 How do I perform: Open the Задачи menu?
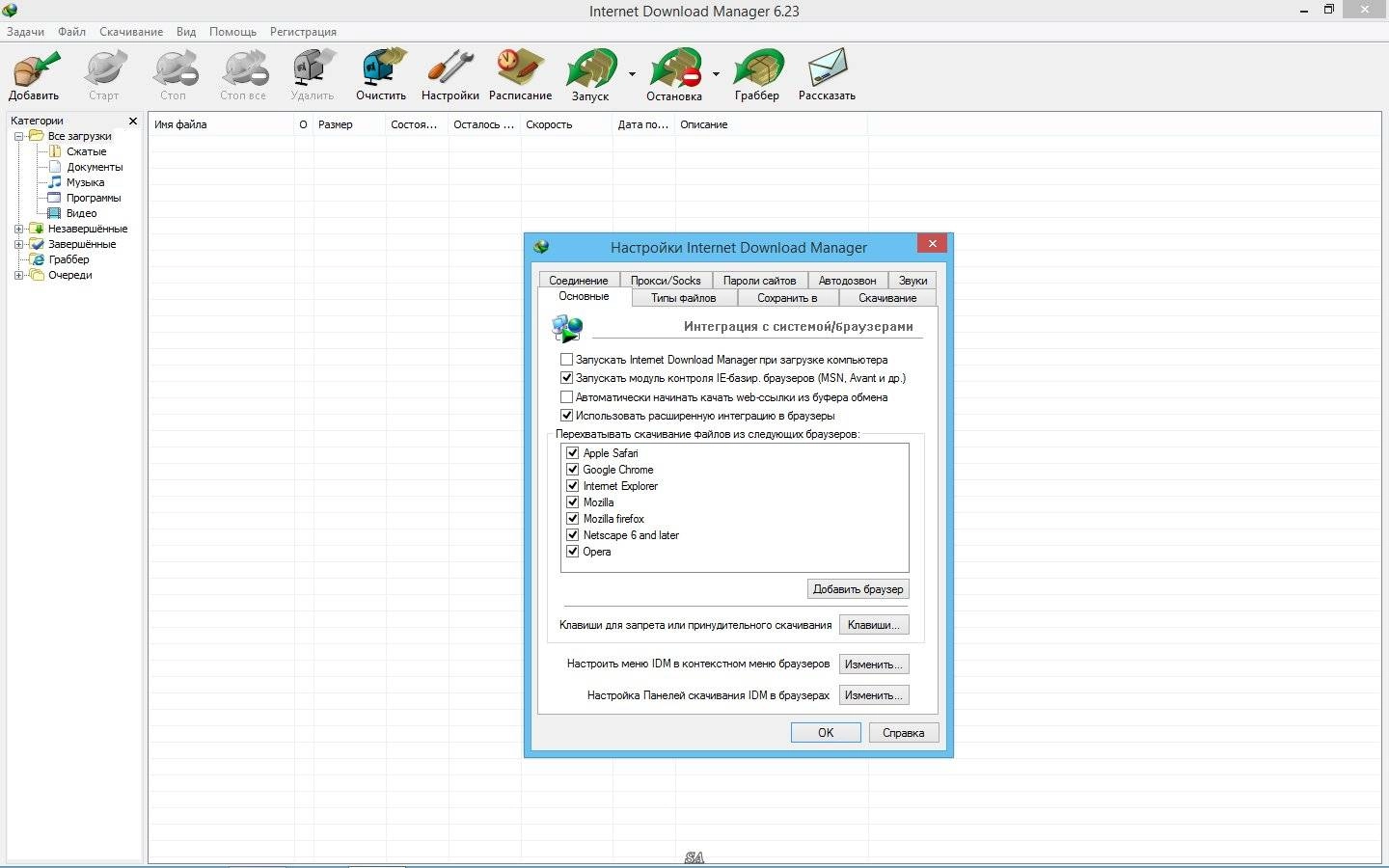coord(25,32)
